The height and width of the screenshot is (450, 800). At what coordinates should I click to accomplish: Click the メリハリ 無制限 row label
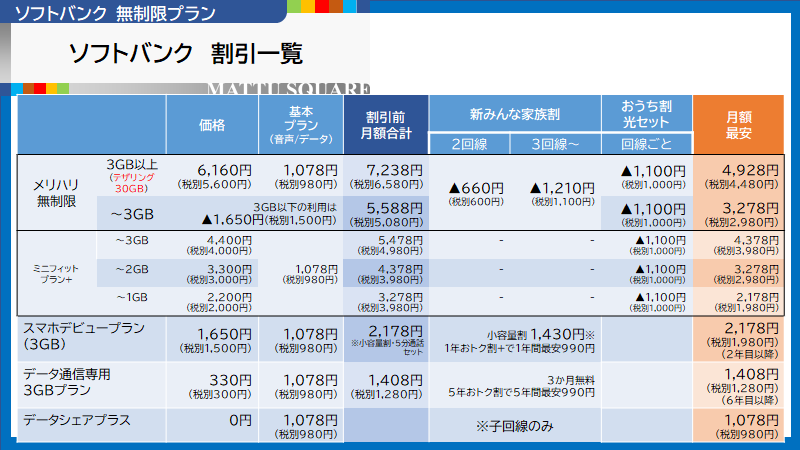point(56,193)
